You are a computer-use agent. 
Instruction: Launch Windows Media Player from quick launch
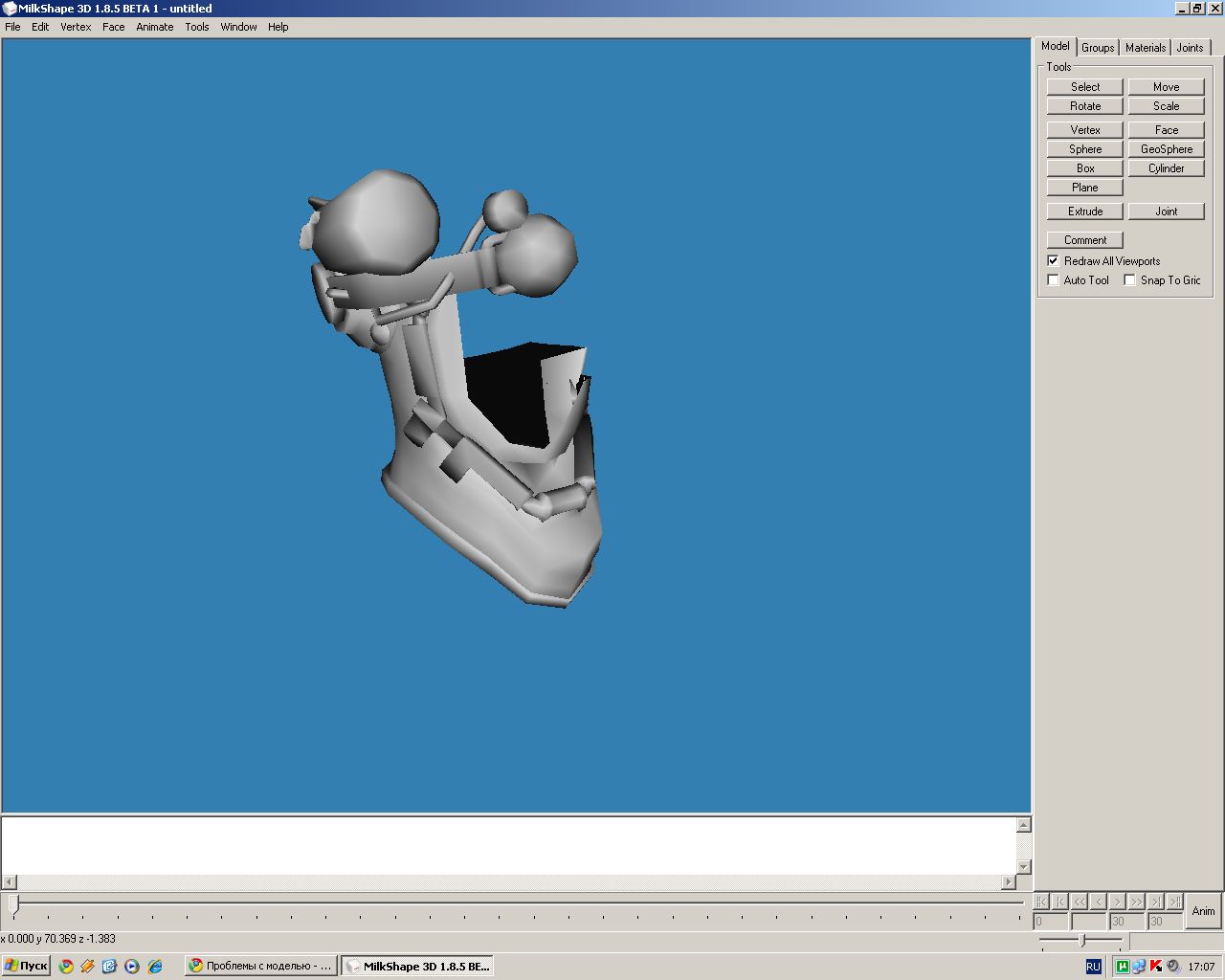(132, 967)
